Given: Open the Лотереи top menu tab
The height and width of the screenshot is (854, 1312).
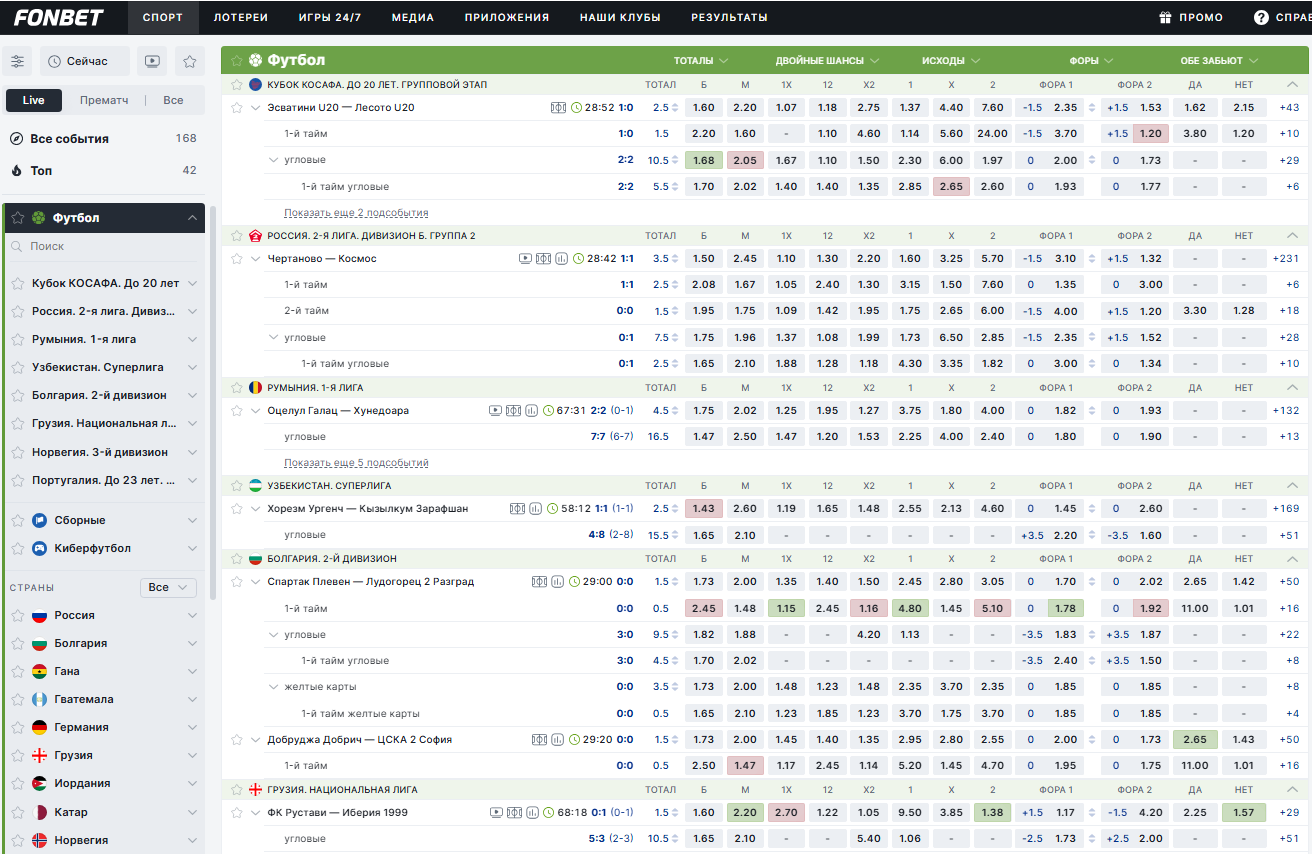Looking at the screenshot, I should 241,17.
